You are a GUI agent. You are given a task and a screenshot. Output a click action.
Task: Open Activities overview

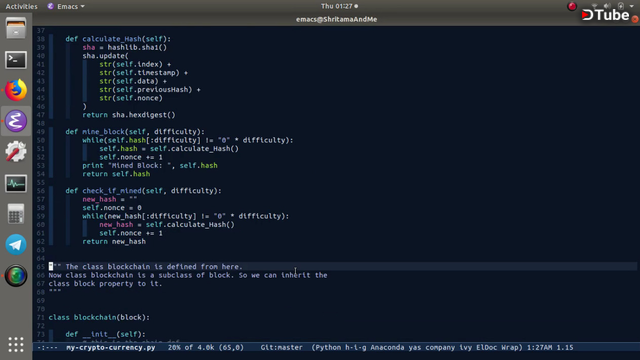click(x=21, y=6)
